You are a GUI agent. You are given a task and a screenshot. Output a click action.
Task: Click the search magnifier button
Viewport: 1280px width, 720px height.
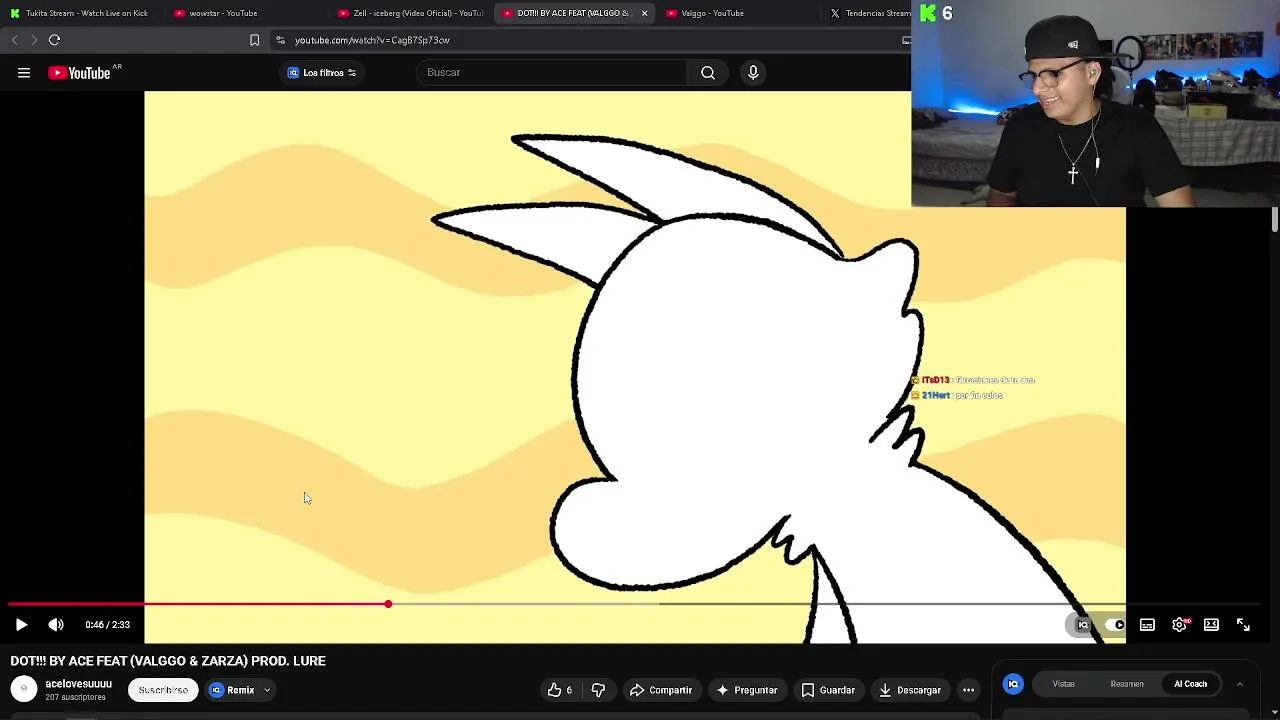tap(708, 72)
